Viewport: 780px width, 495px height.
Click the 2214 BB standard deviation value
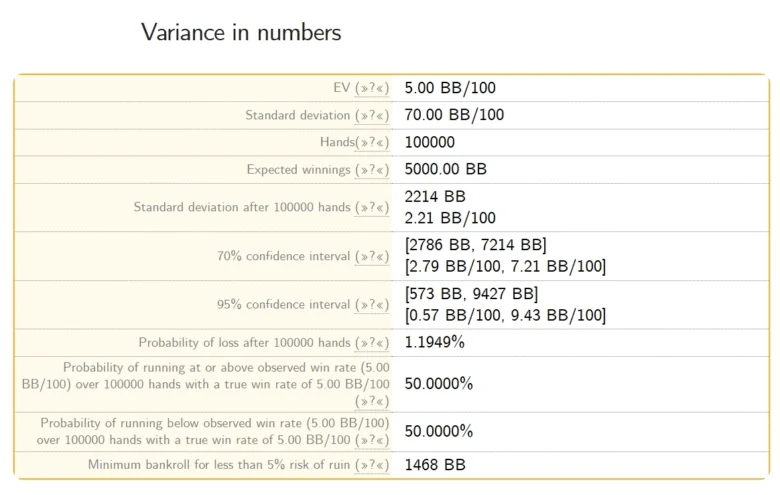click(x=435, y=196)
